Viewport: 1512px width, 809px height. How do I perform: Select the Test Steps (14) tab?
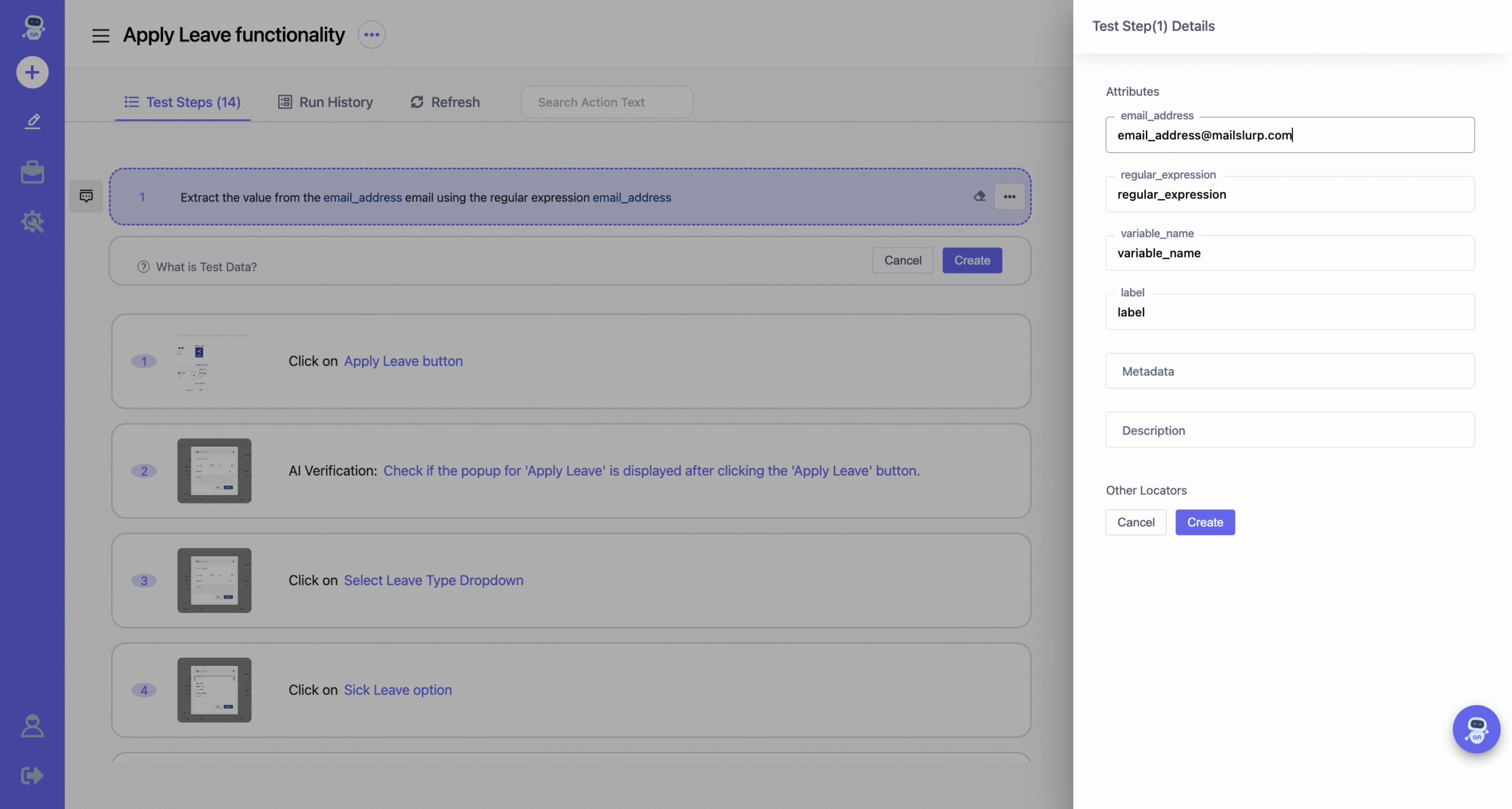click(183, 102)
